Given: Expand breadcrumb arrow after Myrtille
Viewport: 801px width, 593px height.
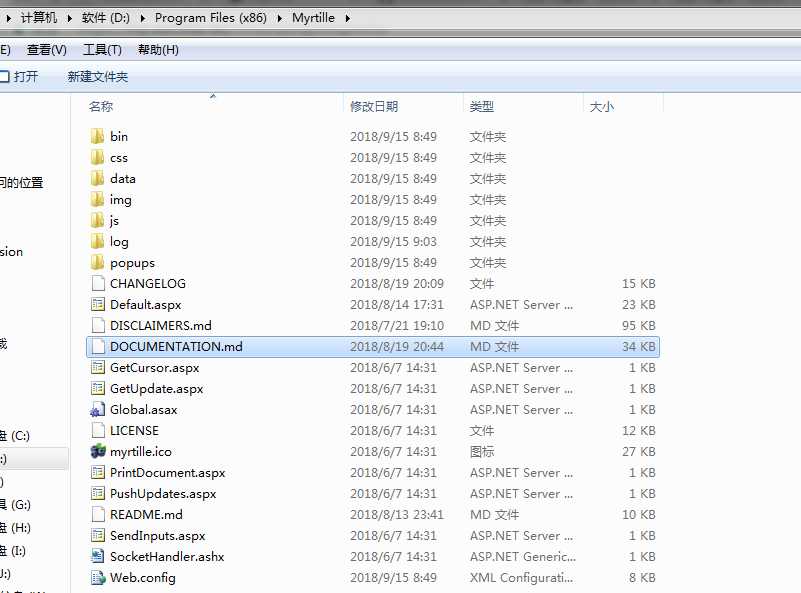Looking at the screenshot, I should pos(347,18).
